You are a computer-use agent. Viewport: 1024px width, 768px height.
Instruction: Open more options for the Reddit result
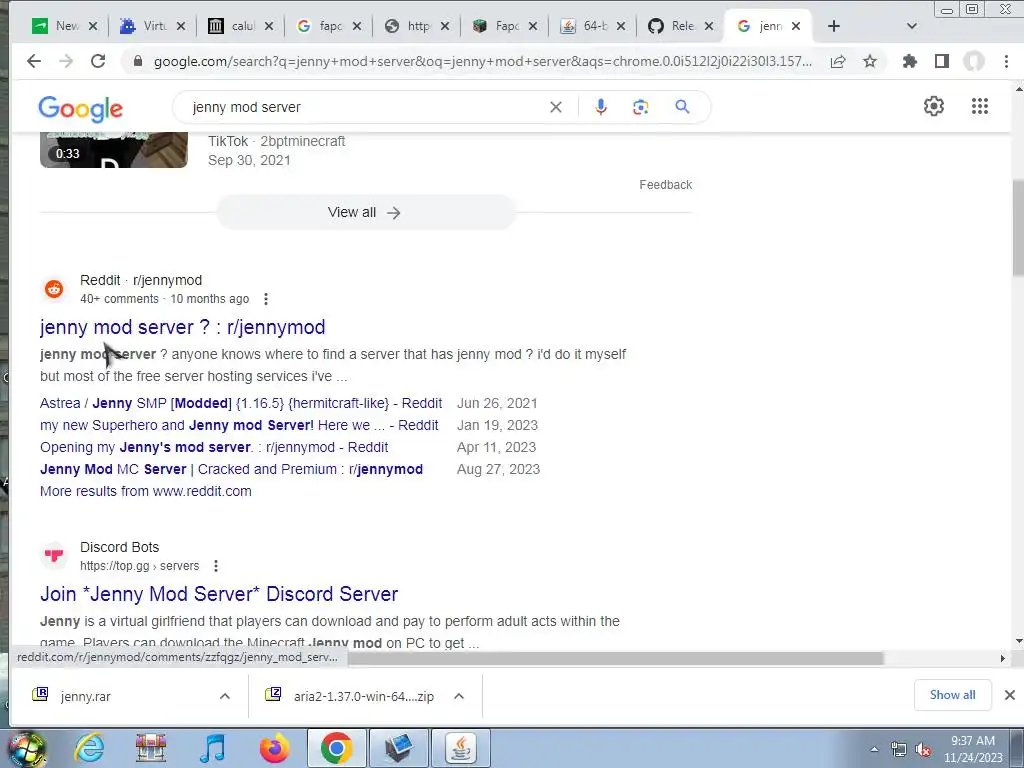coord(265,299)
